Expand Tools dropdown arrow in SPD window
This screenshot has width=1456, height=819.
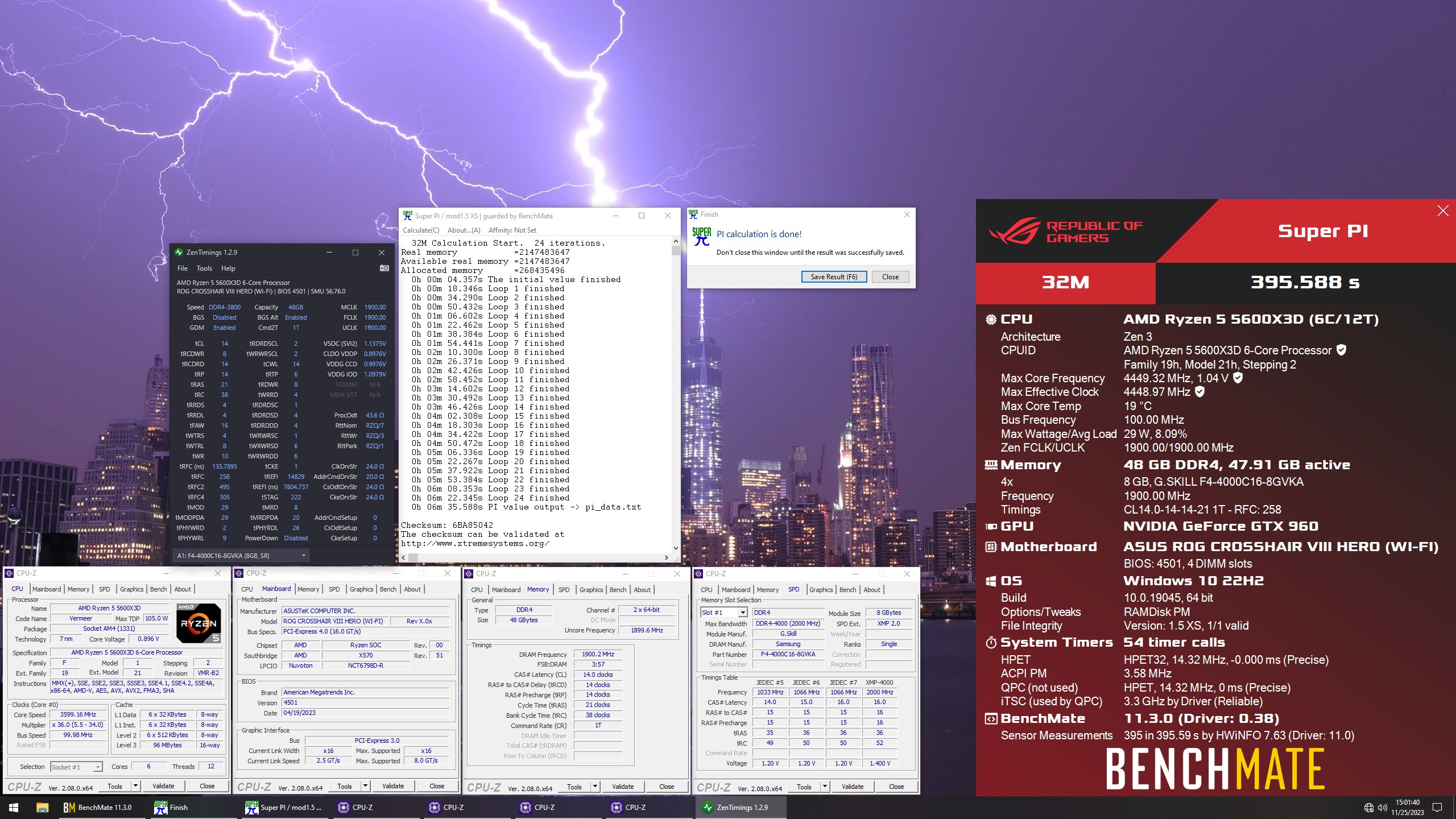tap(825, 787)
